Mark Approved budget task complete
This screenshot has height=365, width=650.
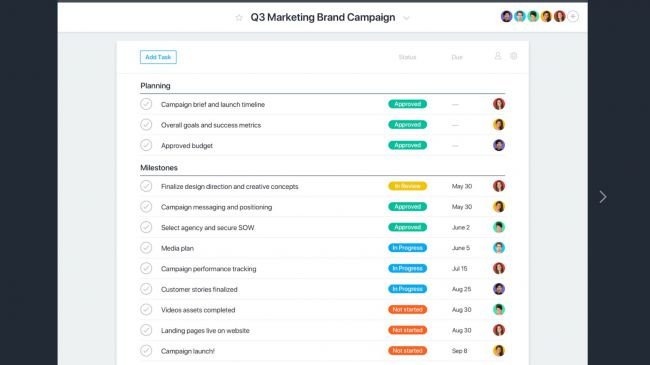point(146,145)
